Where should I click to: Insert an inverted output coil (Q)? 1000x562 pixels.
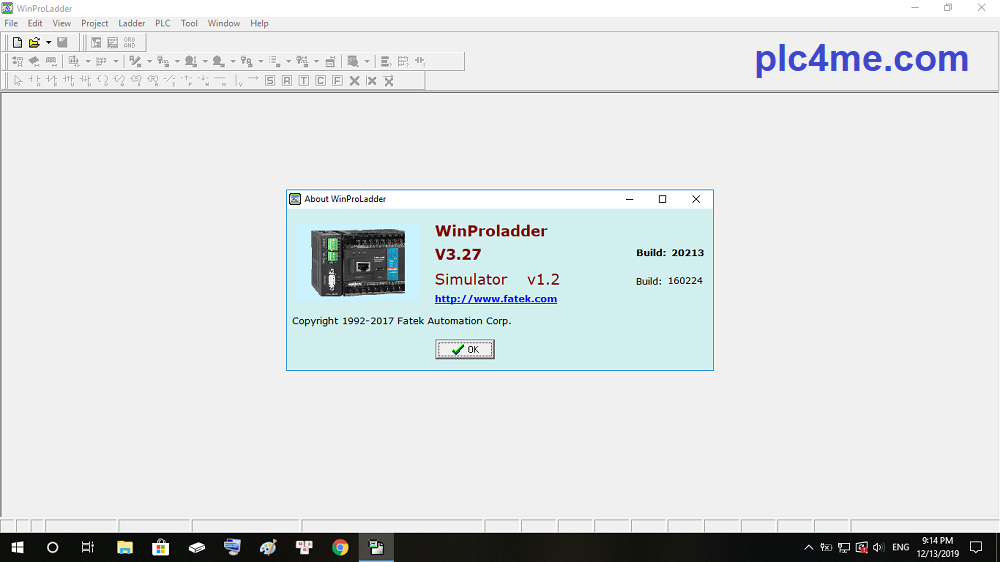point(119,80)
